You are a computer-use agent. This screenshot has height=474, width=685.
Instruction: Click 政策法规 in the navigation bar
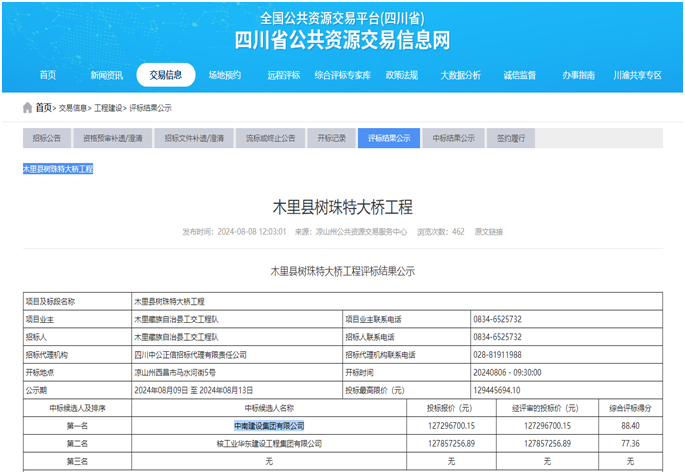[x=401, y=75]
